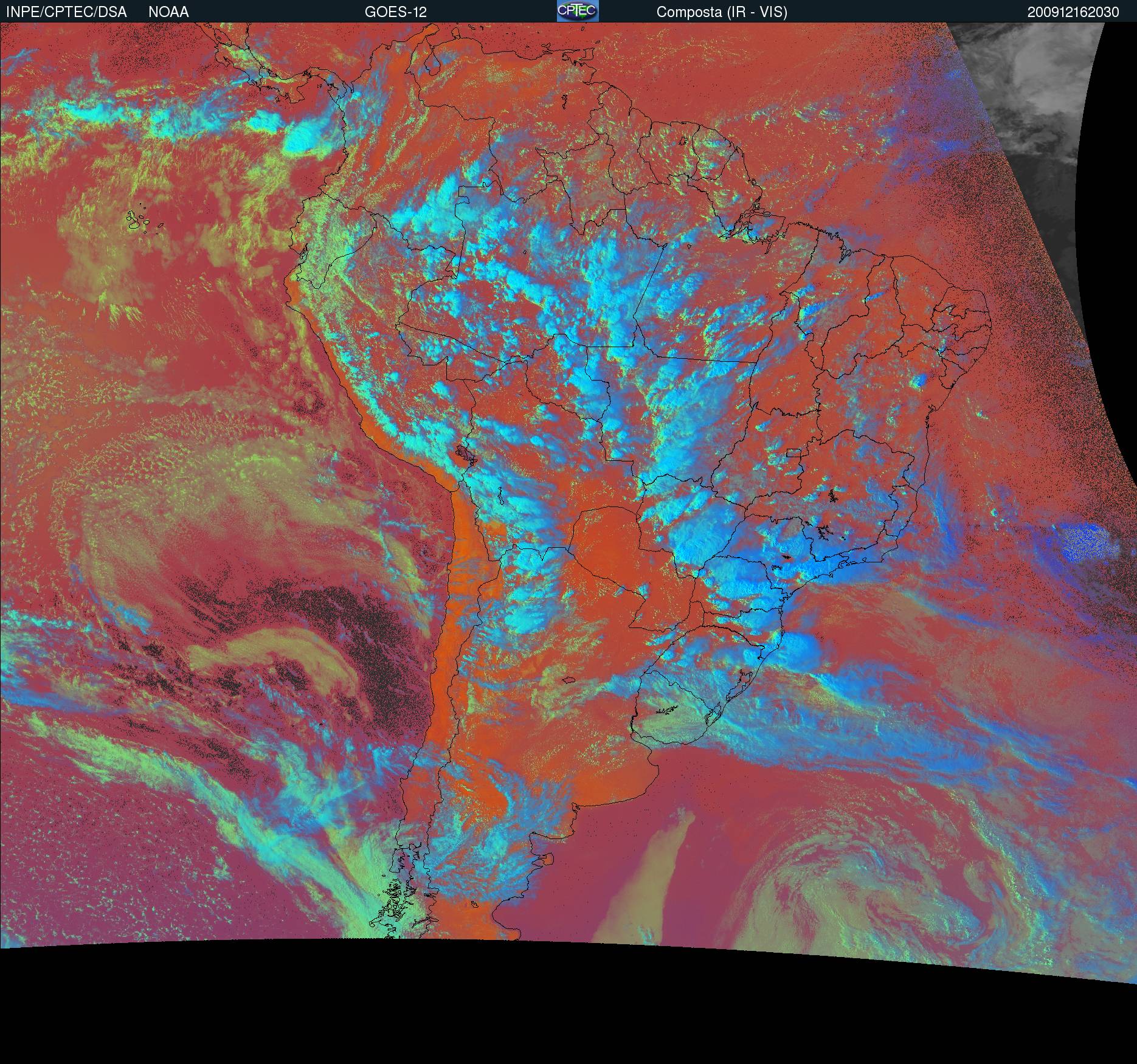Click the INPE/CPTEC/DSA header label
This screenshot has height=1064, width=1137.
click(66, 12)
